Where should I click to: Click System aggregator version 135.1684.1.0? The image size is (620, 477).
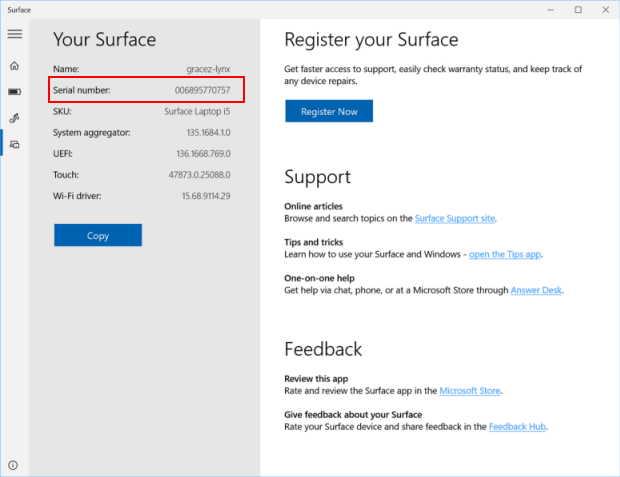pyautogui.click(x=208, y=132)
